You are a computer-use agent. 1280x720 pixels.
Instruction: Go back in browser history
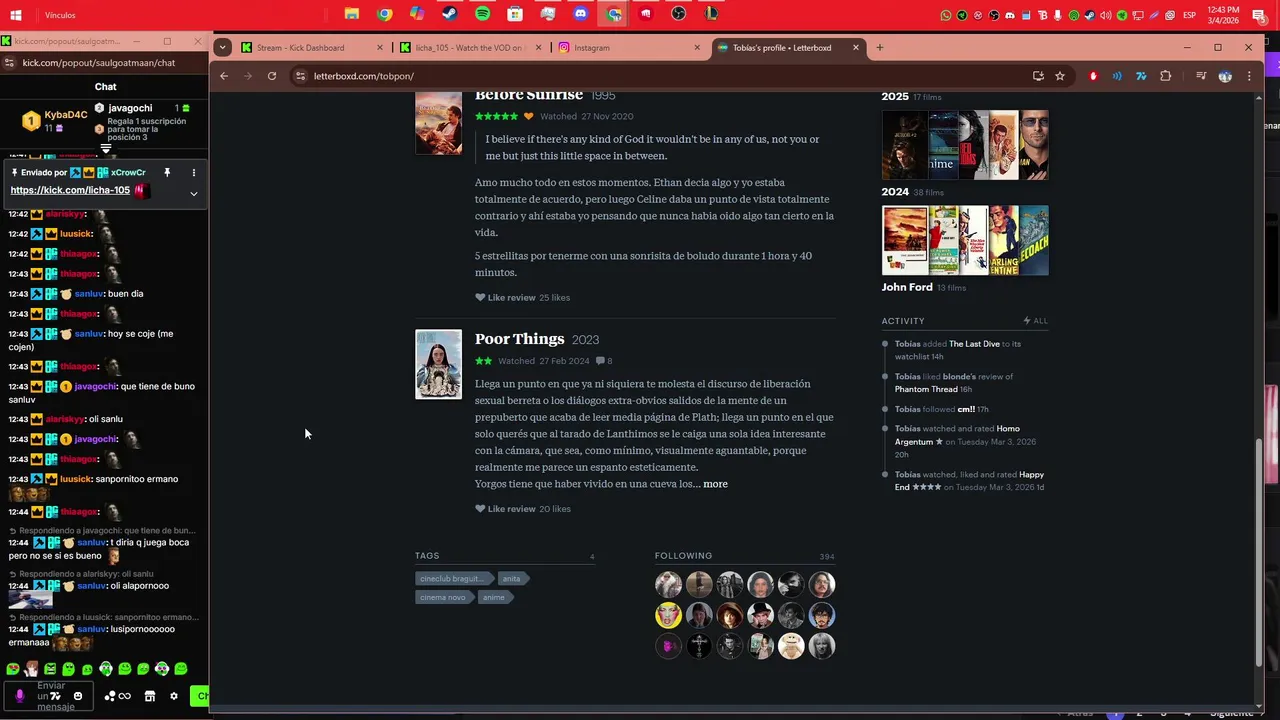tap(224, 76)
